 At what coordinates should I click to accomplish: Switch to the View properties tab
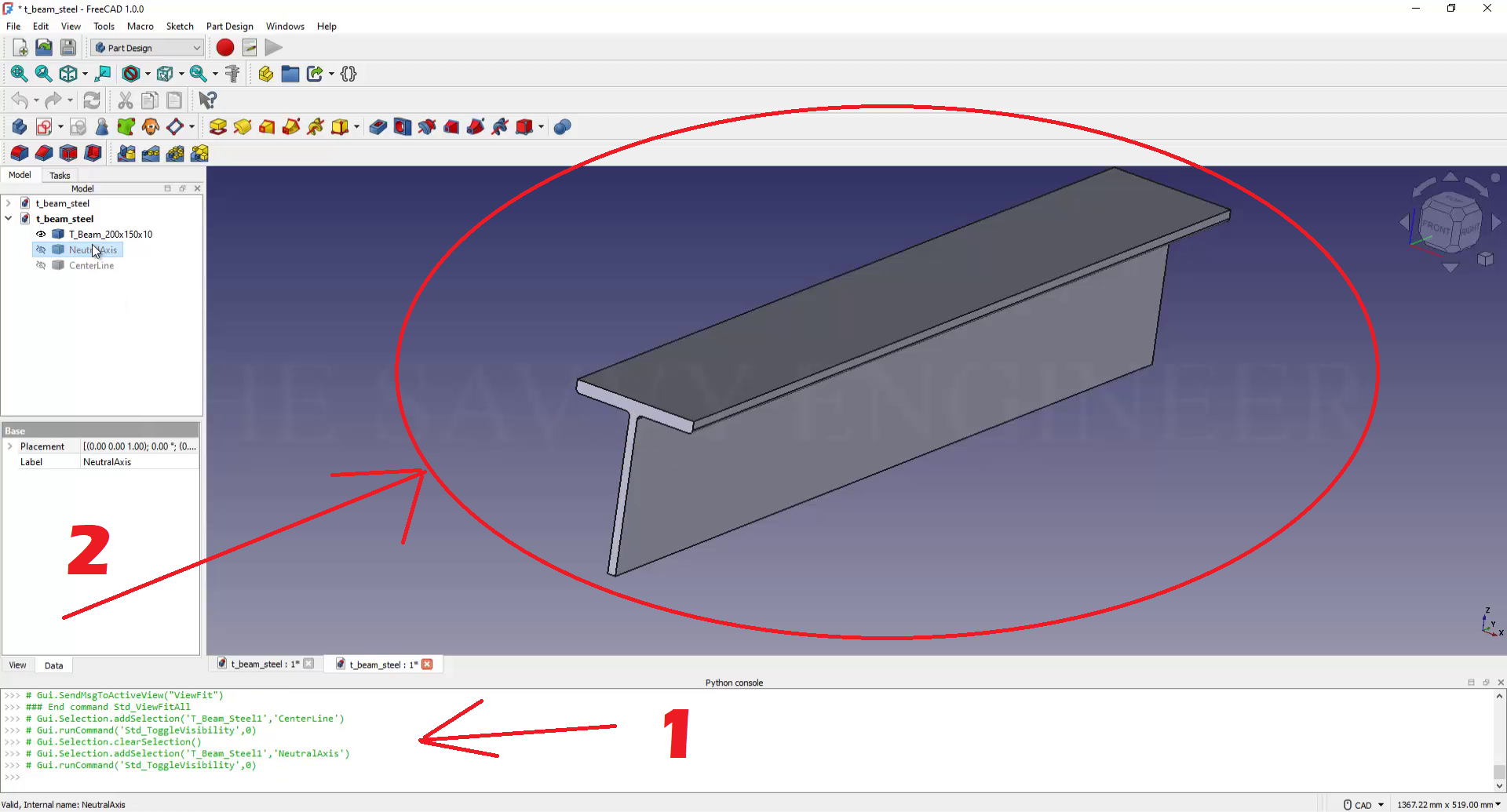point(17,665)
